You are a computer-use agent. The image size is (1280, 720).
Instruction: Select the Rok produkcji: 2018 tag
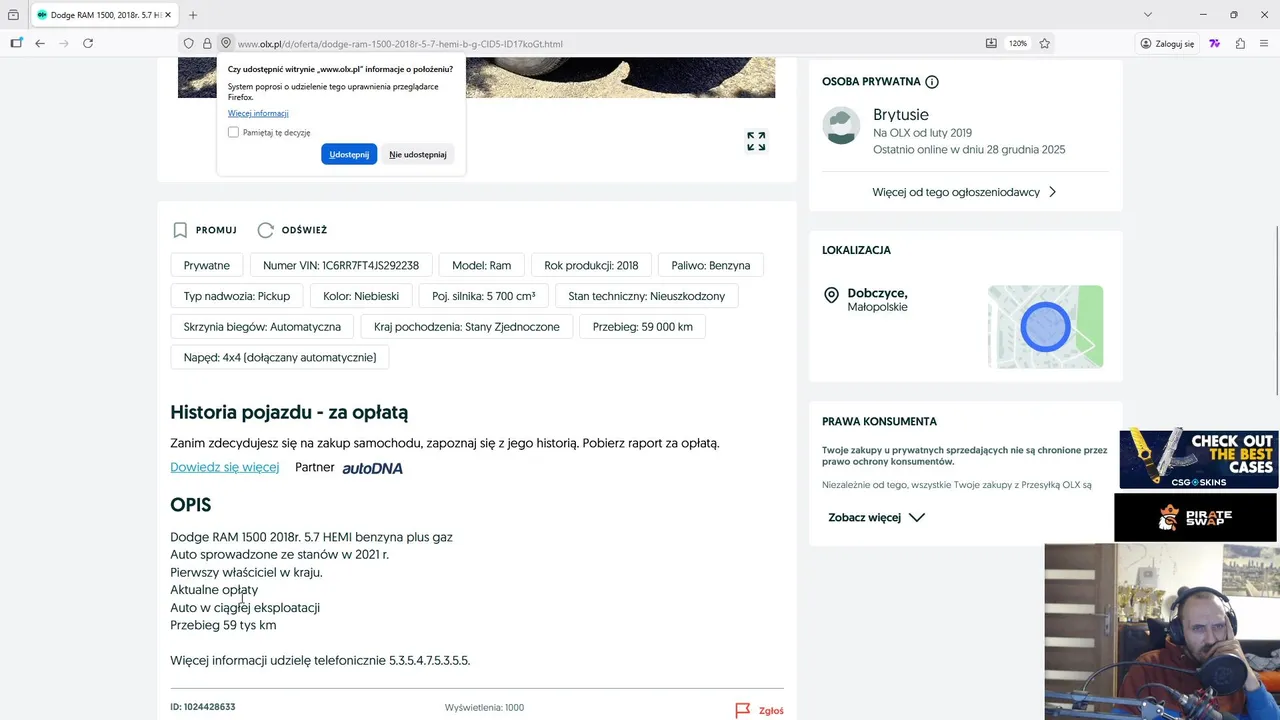point(591,265)
